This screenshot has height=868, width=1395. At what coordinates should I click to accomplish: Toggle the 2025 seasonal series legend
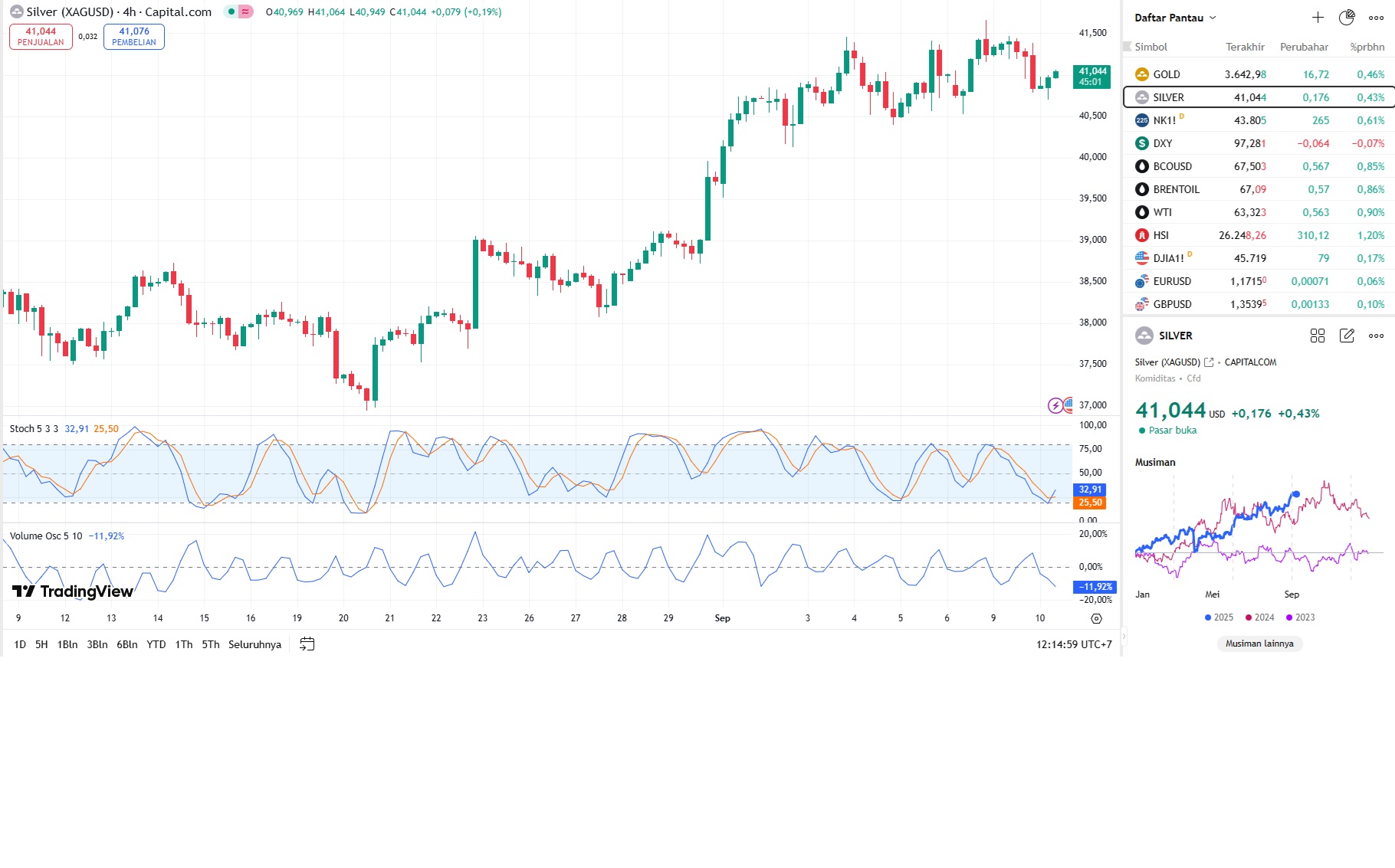click(x=1219, y=617)
